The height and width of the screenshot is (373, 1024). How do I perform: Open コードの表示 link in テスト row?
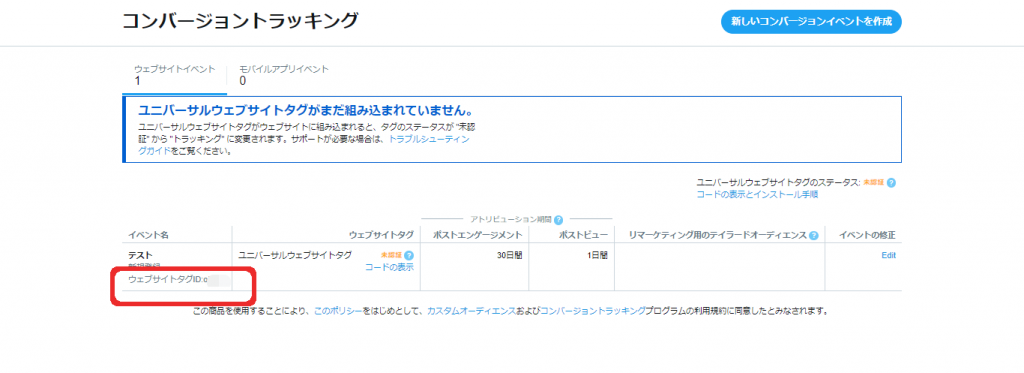pyautogui.click(x=389, y=267)
